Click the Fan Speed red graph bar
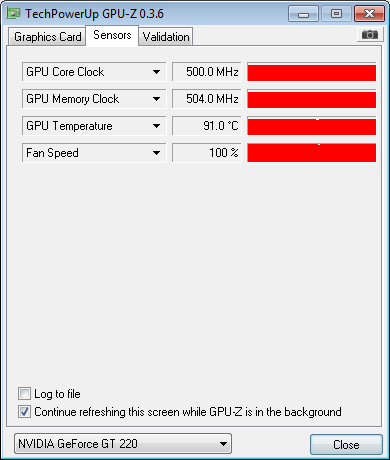Screen dimensions: 390x460 pyautogui.click(x=312, y=153)
